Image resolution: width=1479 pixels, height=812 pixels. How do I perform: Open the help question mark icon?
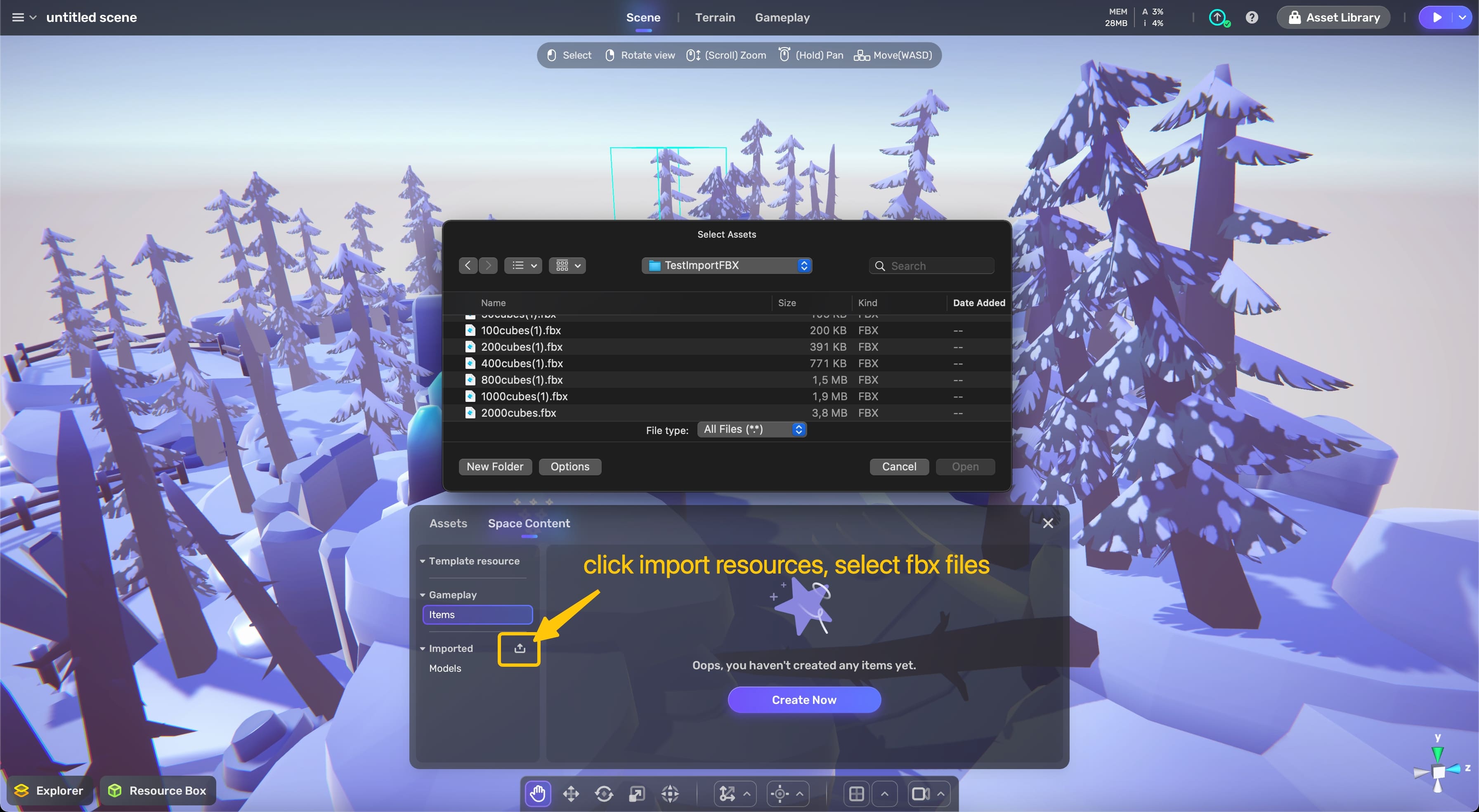coord(1252,17)
